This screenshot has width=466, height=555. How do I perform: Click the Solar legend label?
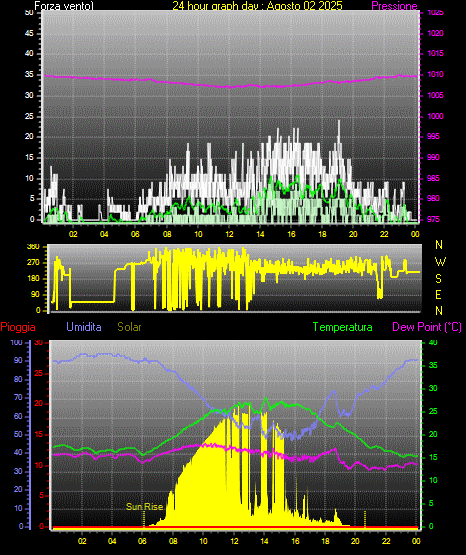(x=130, y=327)
